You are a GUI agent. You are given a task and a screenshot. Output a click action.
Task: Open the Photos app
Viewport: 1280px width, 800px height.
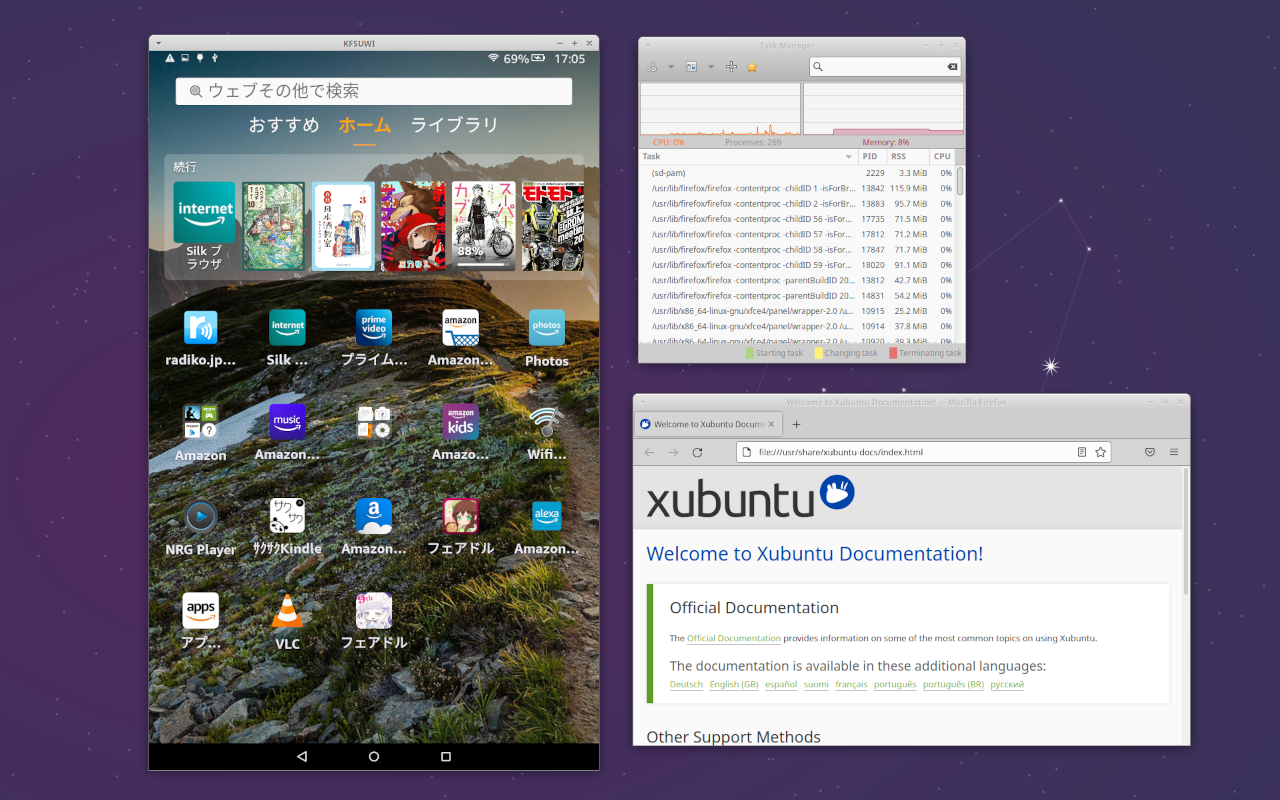pyautogui.click(x=546, y=327)
